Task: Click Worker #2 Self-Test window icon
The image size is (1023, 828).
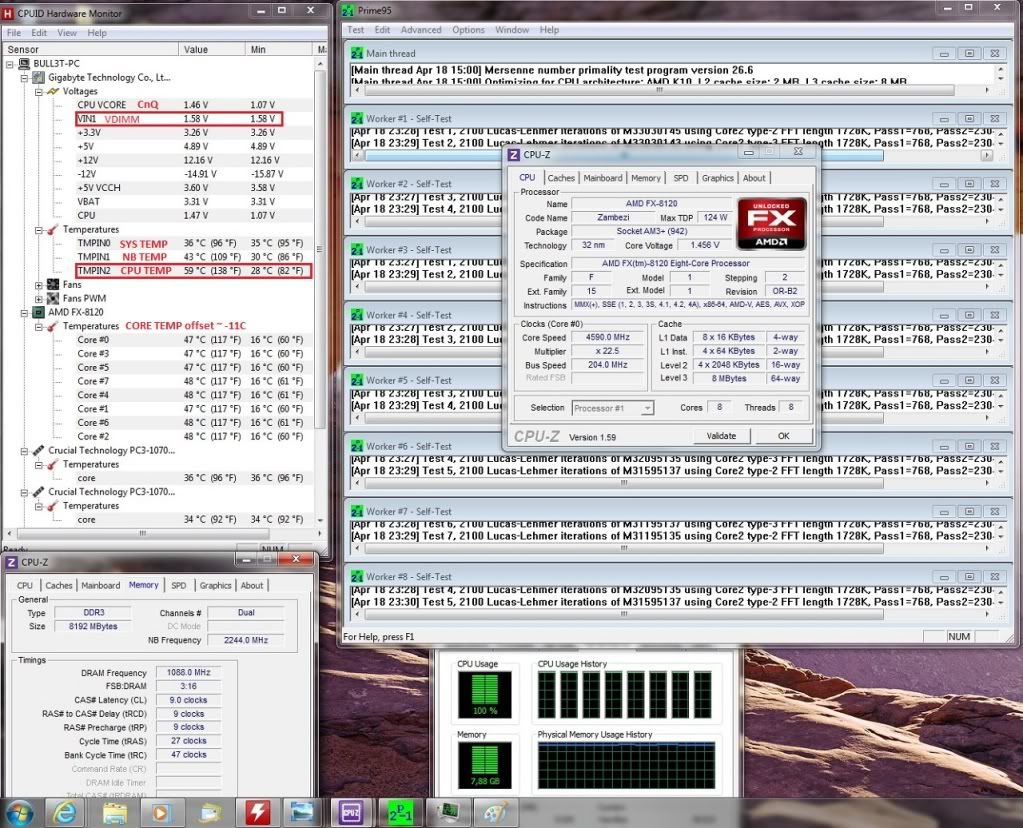Action: click(357, 184)
